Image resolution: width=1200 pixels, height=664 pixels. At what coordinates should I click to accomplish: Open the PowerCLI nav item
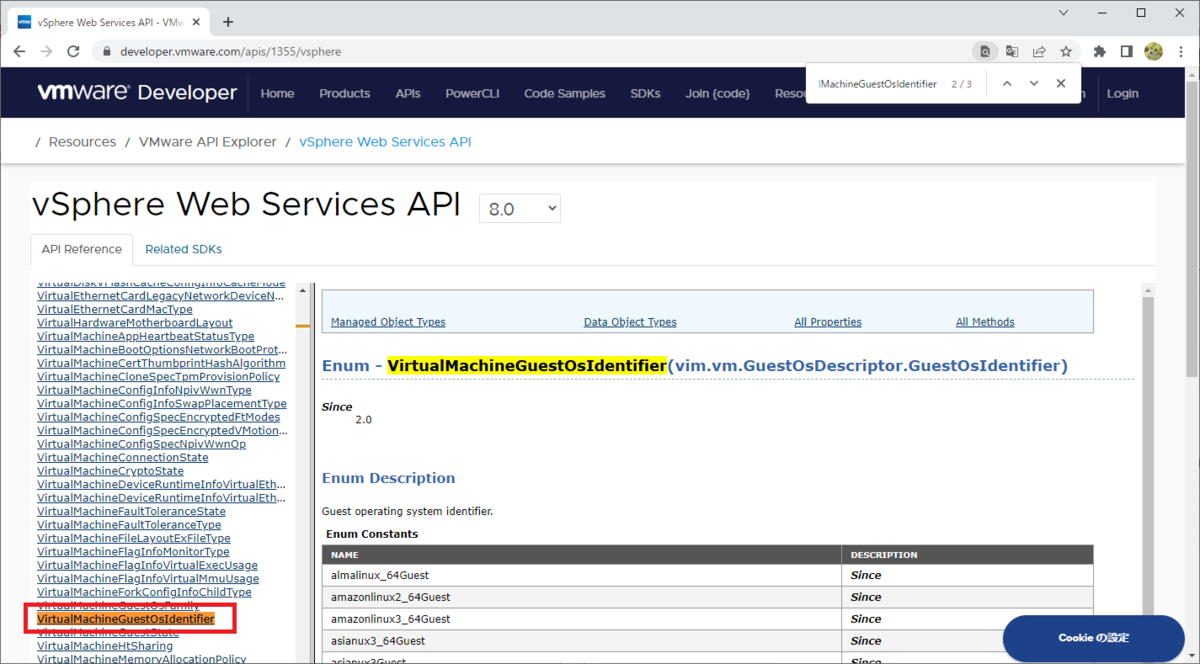pyautogui.click(x=472, y=93)
